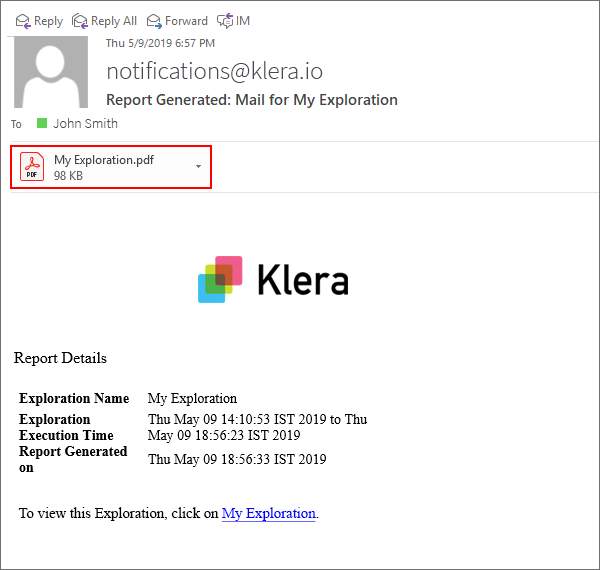Open the attachment dropdown arrow

pos(198,166)
